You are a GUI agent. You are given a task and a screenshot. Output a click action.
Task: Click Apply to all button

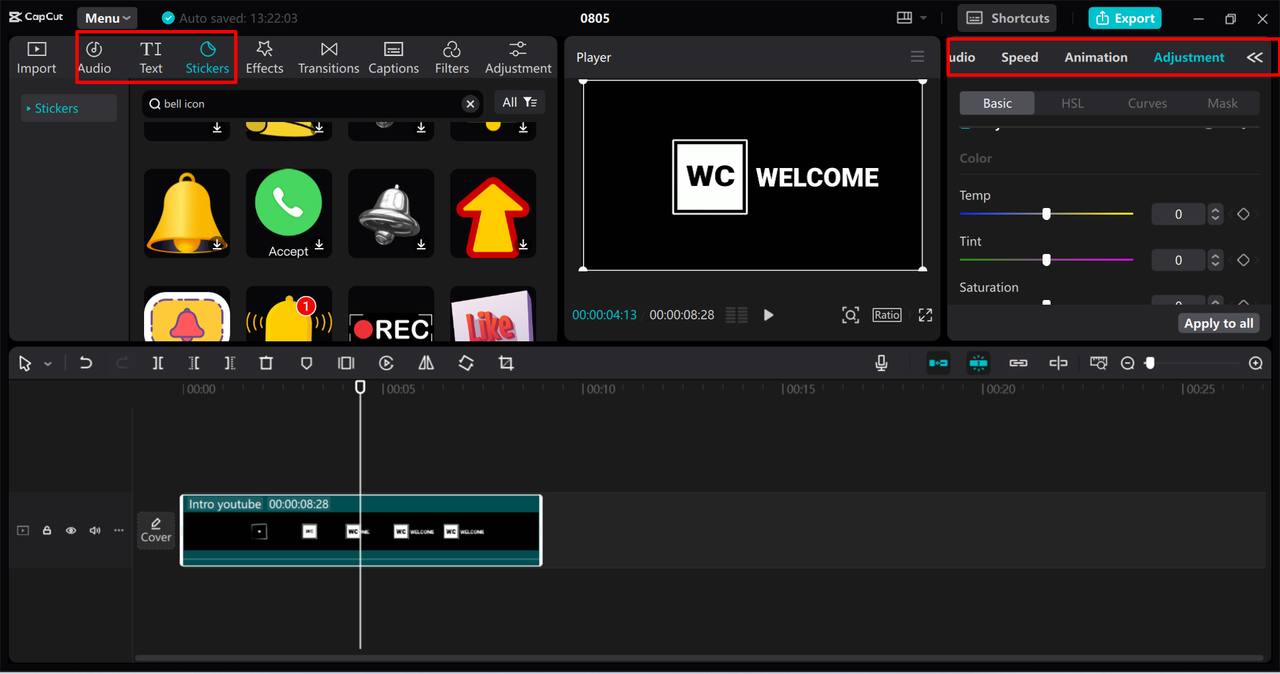tap(1218, 323)
